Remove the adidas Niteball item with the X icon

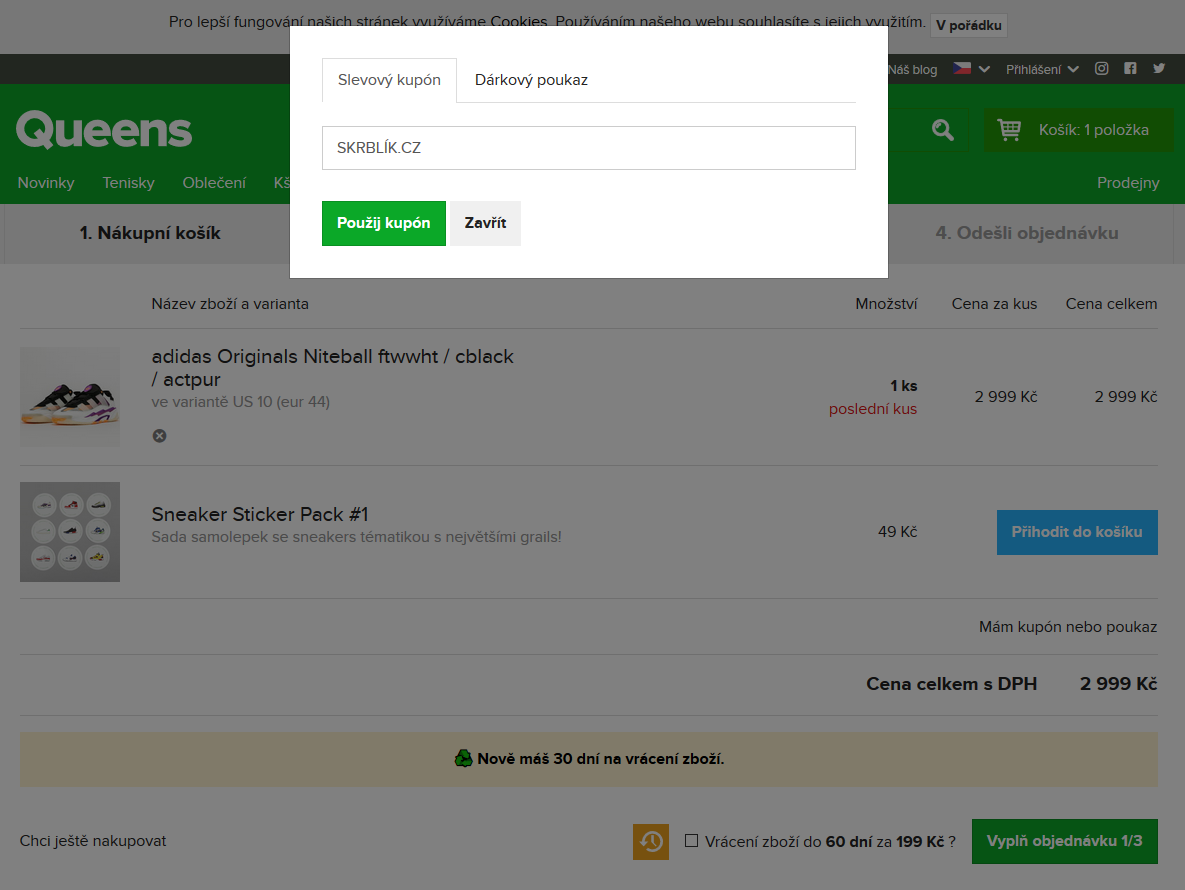pos(159,436)
